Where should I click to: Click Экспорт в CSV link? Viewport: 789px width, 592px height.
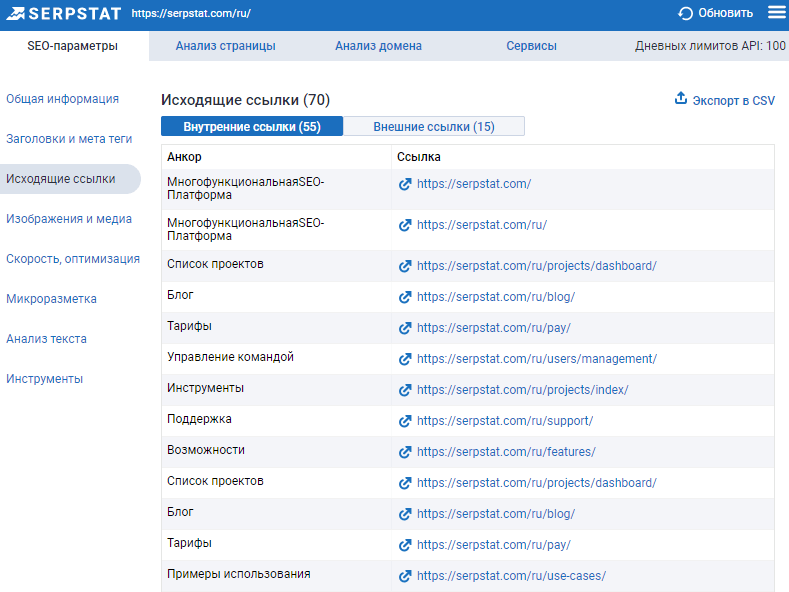click(734, 101)
